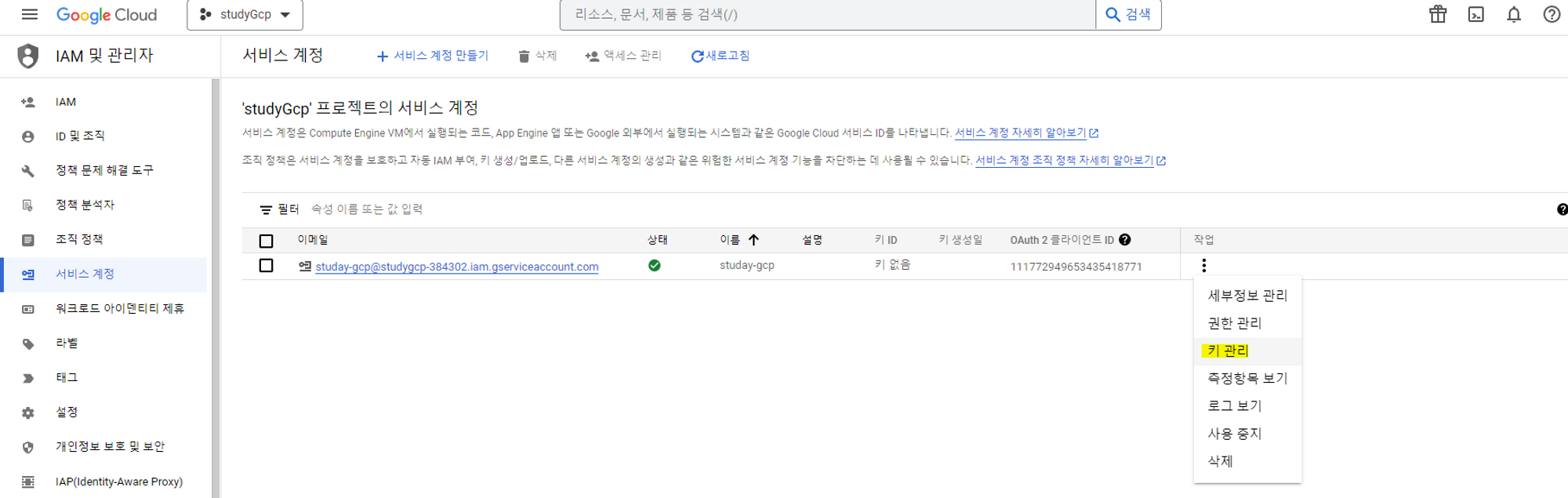Choose 사용 중지 from actions menu
This screenshot has width=1568, height=498.
[1247, 434]
